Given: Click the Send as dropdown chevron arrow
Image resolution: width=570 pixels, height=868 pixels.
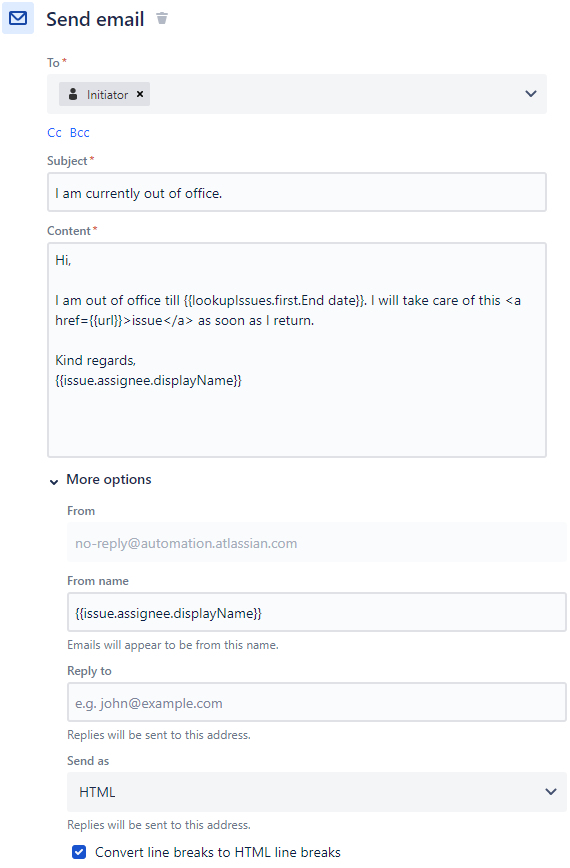Looking at the screenshot, I should pyautogui.click(x=551, y=792).
